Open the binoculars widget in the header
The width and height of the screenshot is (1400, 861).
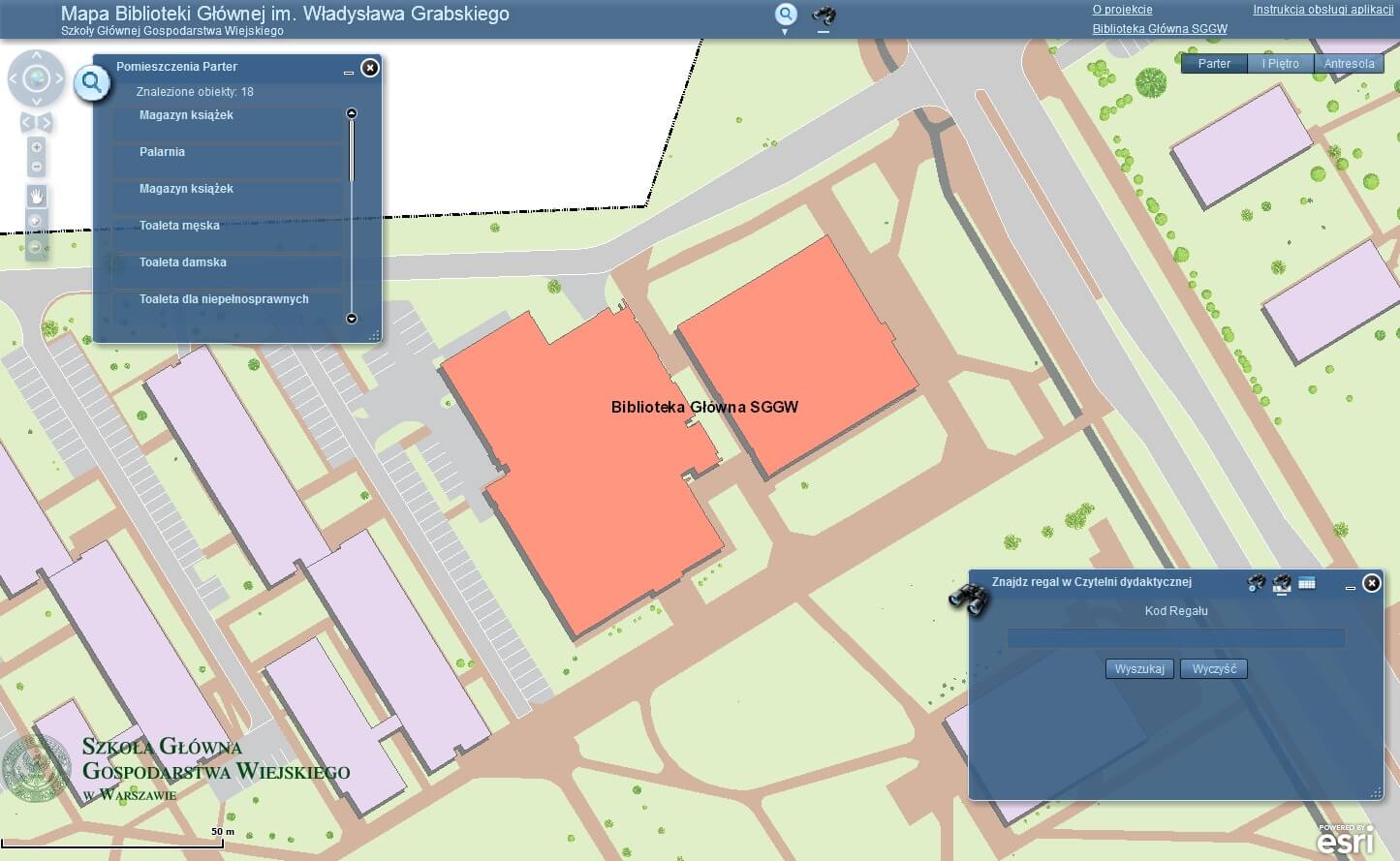tap(824, 15)
